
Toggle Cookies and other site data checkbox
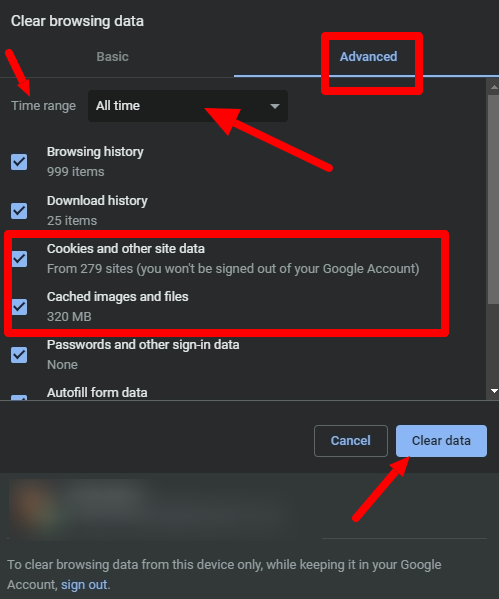coord(19,259)
